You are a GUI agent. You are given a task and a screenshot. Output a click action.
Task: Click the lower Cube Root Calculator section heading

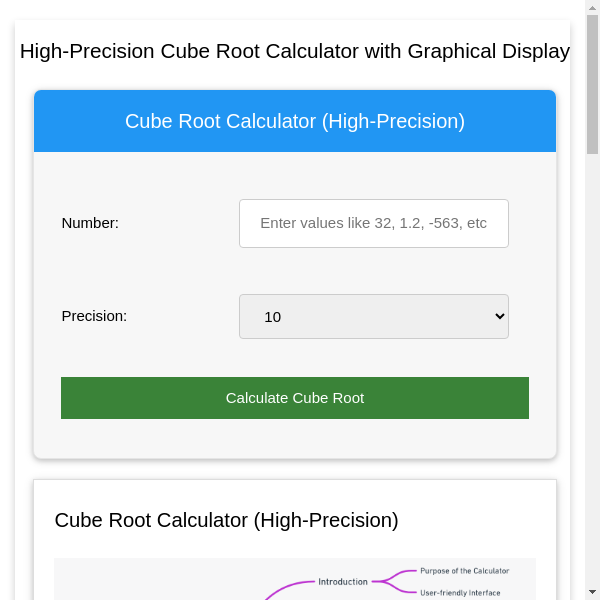coord(226,520)
